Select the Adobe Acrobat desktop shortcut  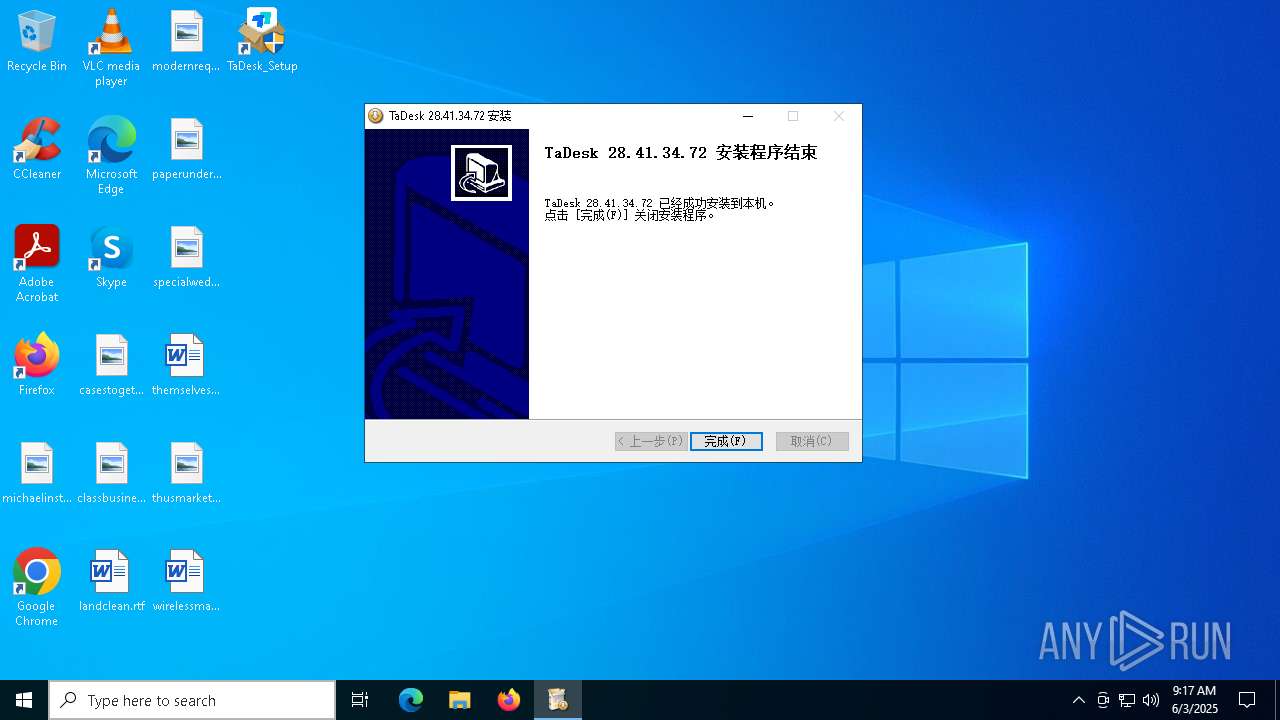click(x=37, y=264)
